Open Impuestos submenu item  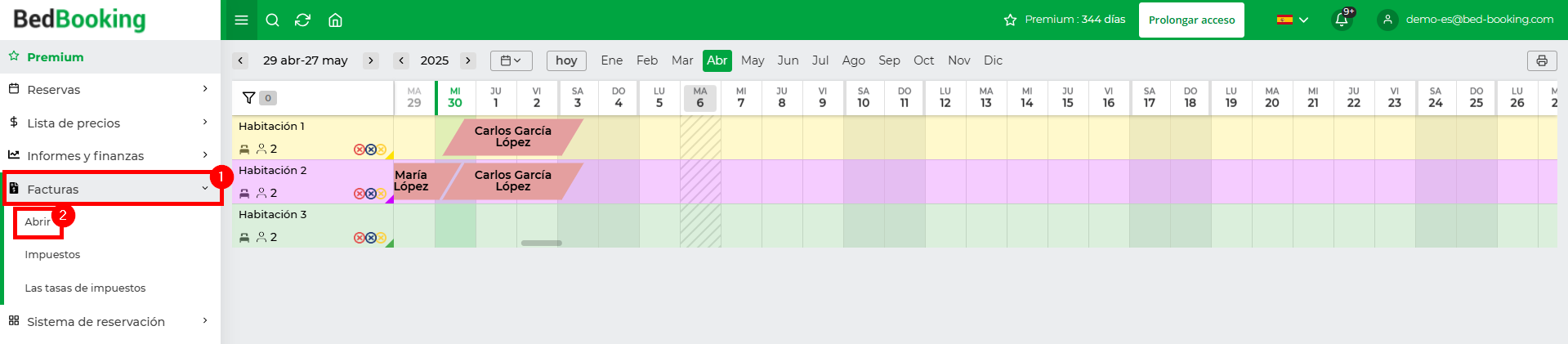[52, 255]
